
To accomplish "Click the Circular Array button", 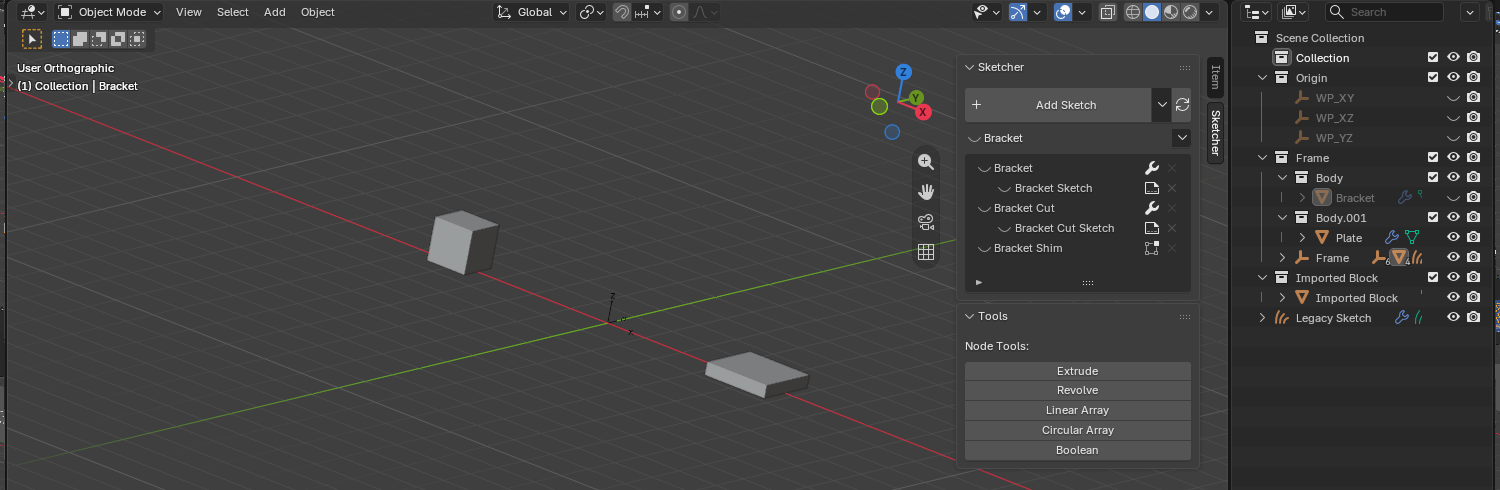I will pyautogui.click(x=1078, y=430).
